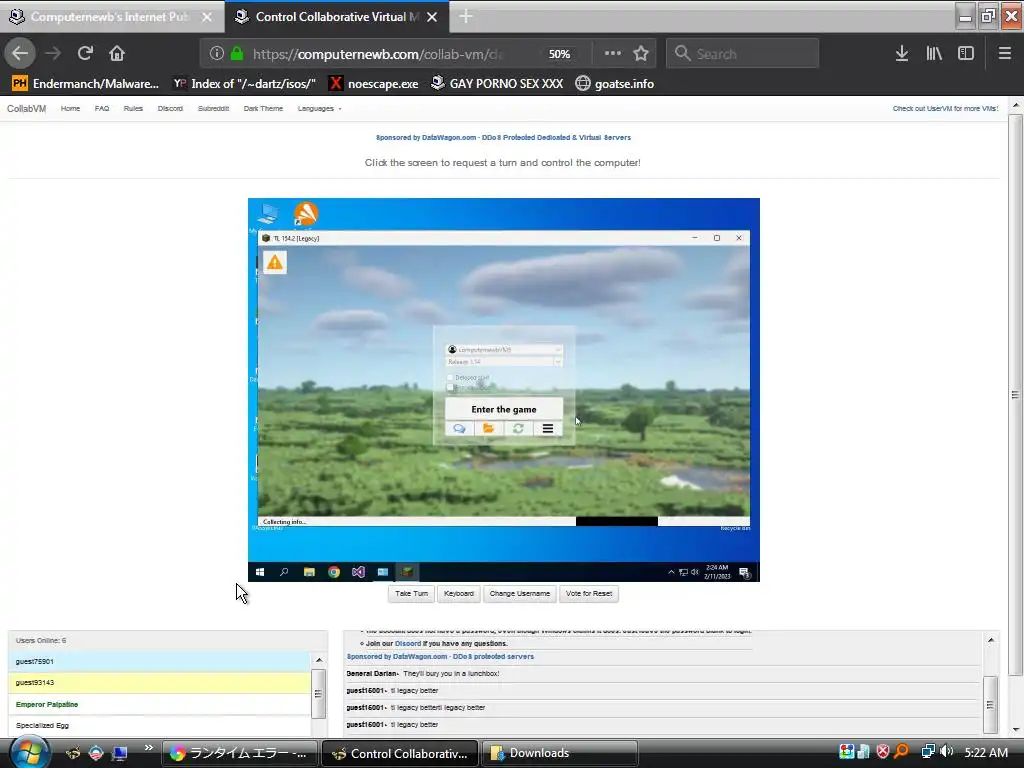
Task: Open the noescape.exe bookmark
Action: [x=374, y=84]
